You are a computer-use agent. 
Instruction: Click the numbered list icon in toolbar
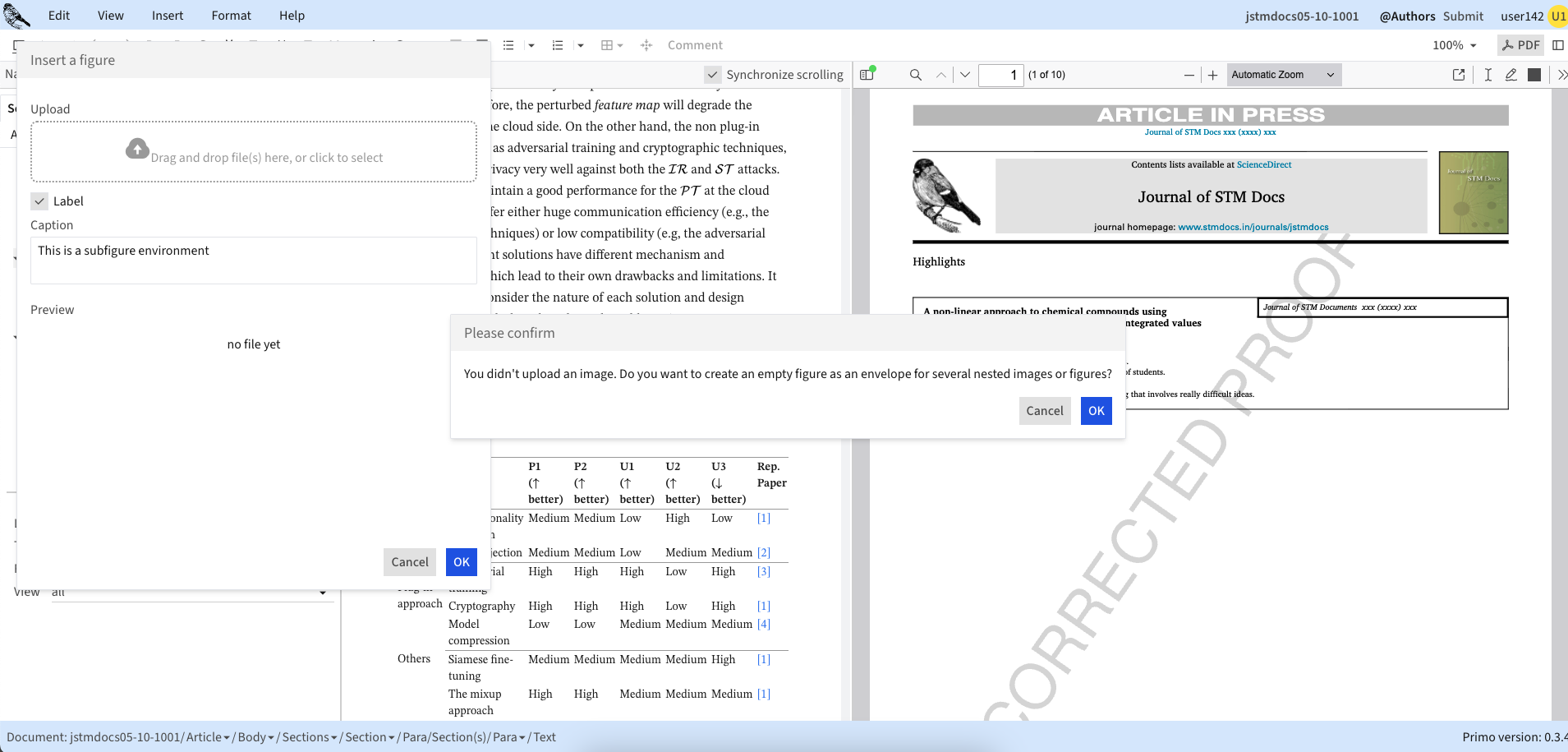click(x=558, y=45)
